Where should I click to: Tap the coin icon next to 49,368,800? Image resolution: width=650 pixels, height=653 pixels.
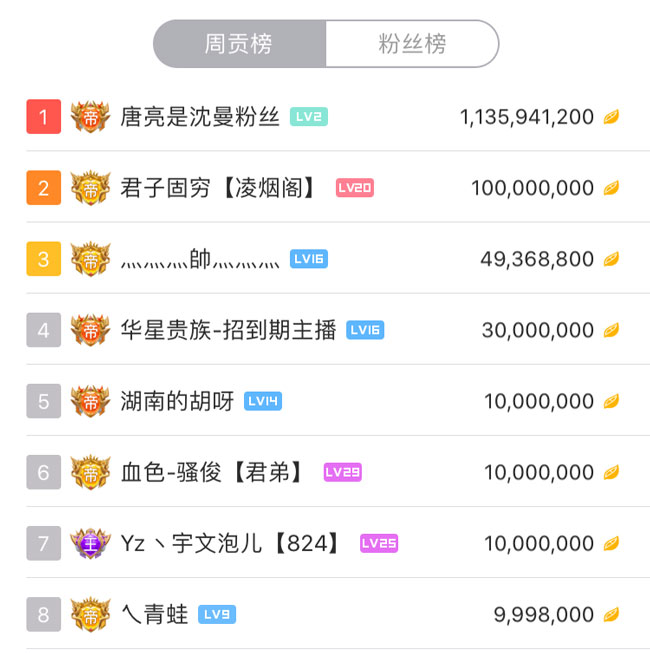(x=611, y=259)
